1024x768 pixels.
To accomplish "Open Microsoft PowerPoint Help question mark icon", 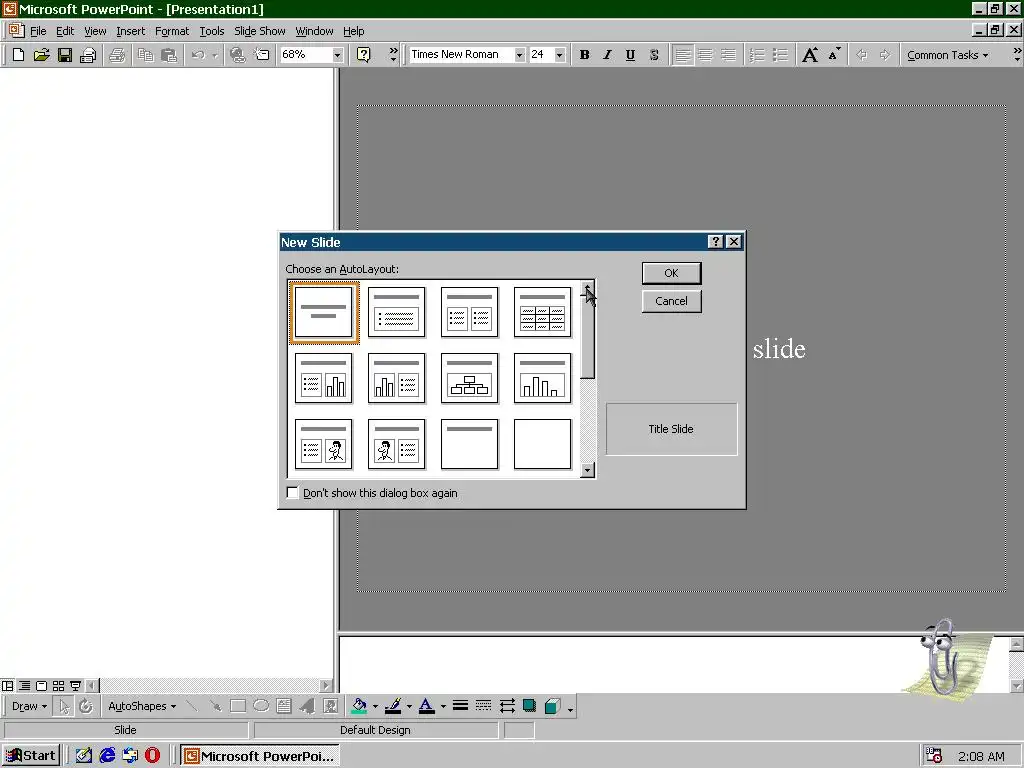I will 364,55.
